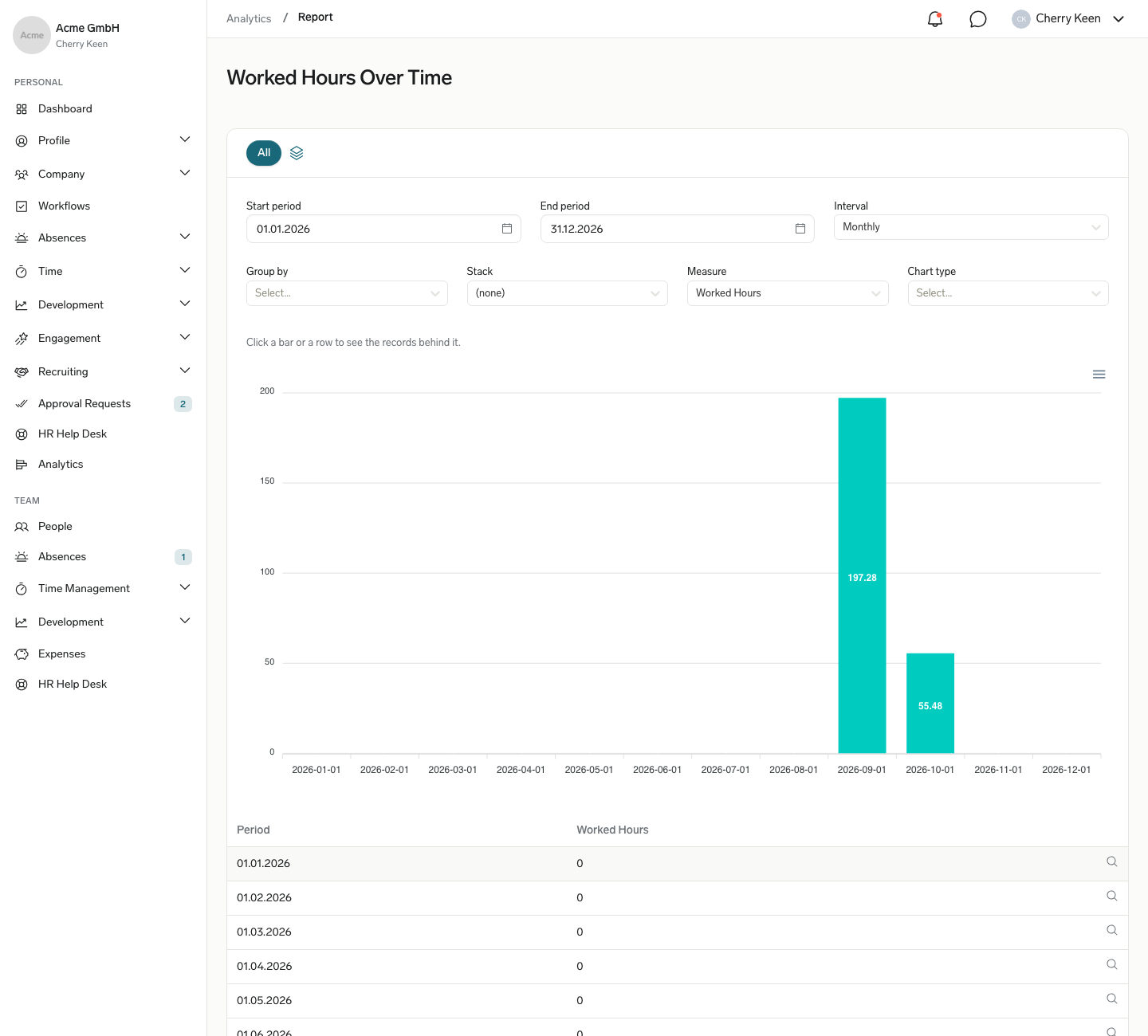This screenshot has width=1148, height=1036.
Task: Expand the Time Management chevron
Action: click(185, 587)
